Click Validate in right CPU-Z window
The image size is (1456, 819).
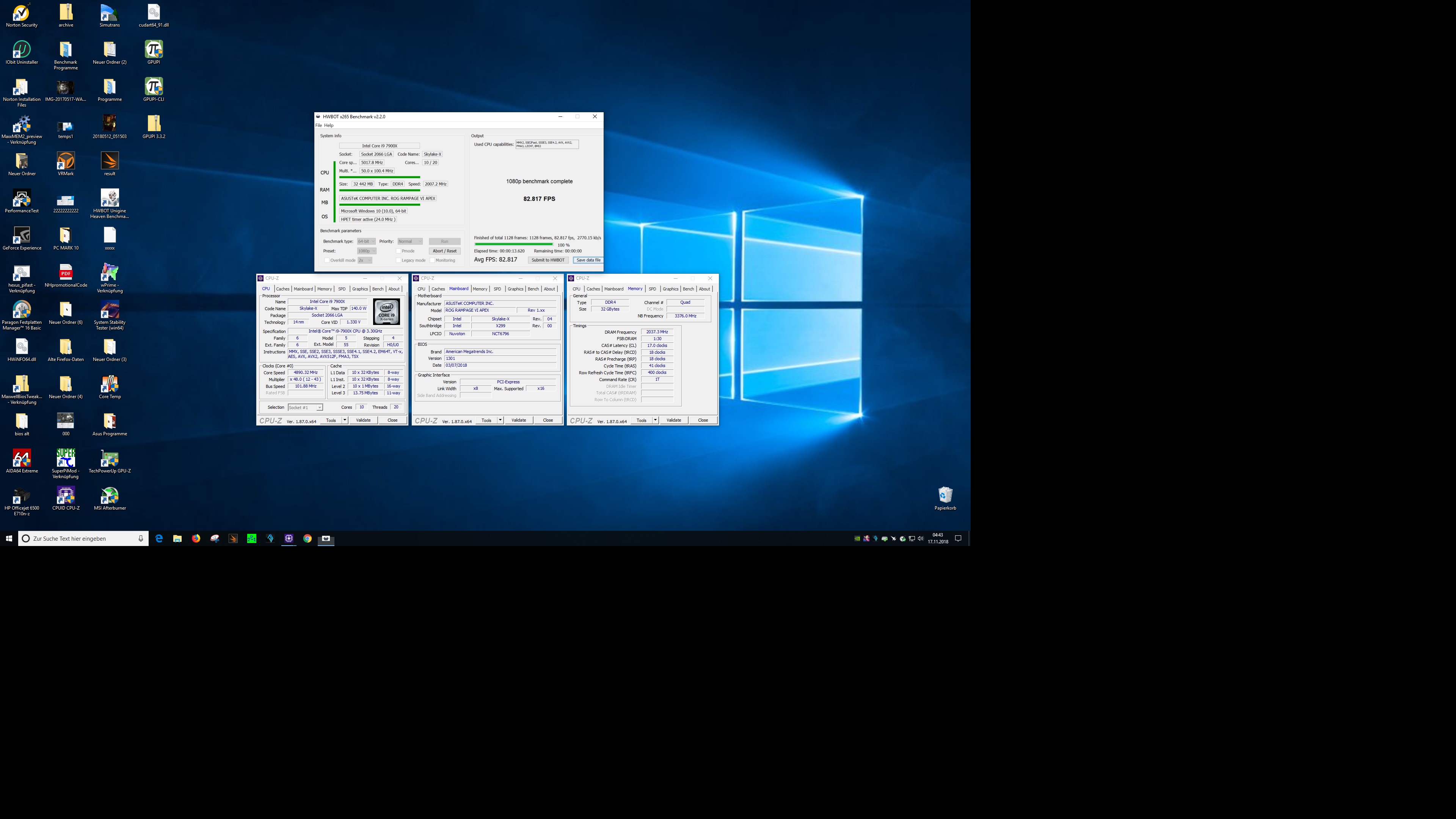click(x=674, y=420)
